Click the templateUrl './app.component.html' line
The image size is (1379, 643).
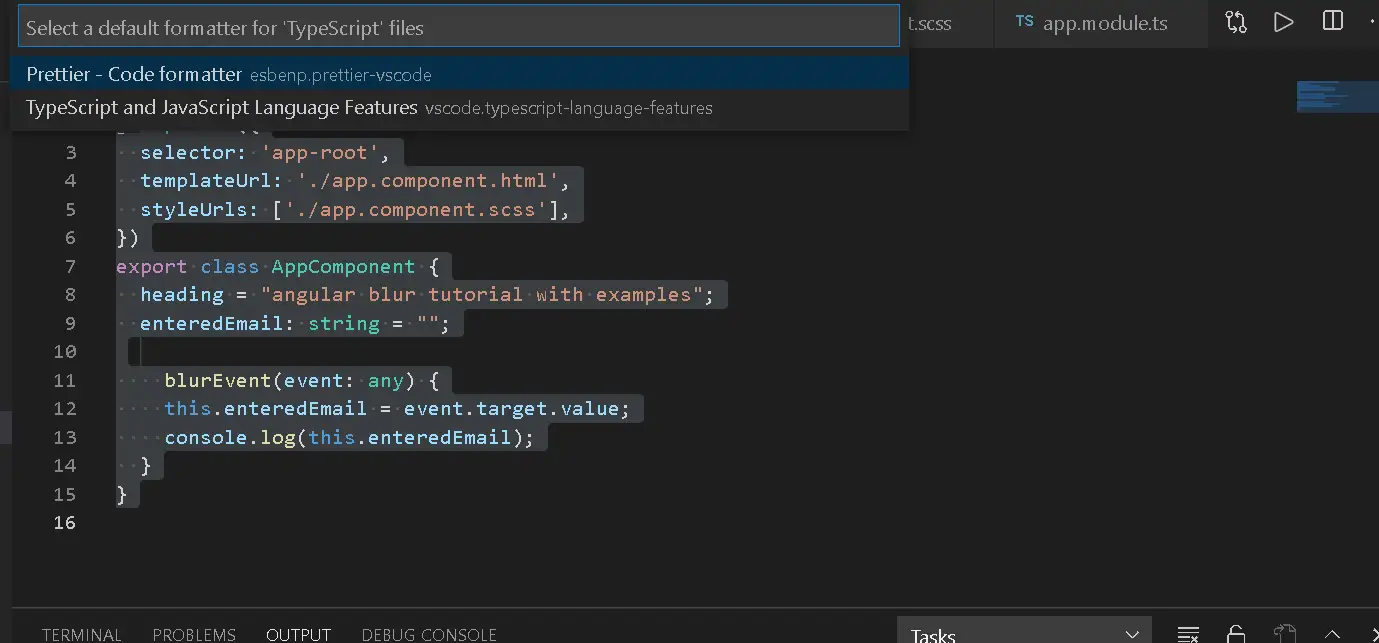[x=354, y=181]
